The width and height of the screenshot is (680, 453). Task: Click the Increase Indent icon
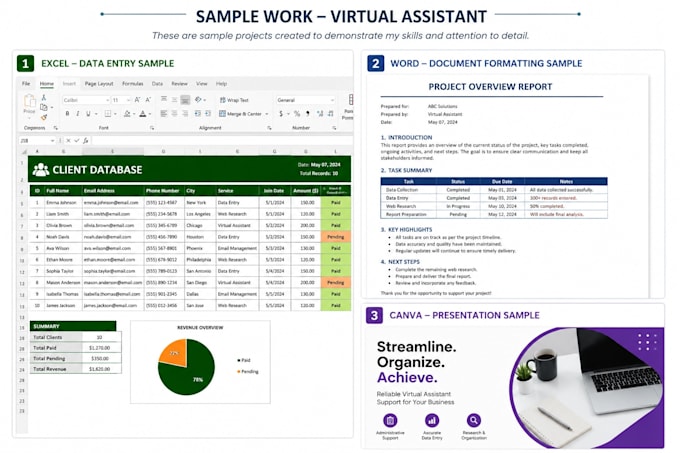coord(208,114)
